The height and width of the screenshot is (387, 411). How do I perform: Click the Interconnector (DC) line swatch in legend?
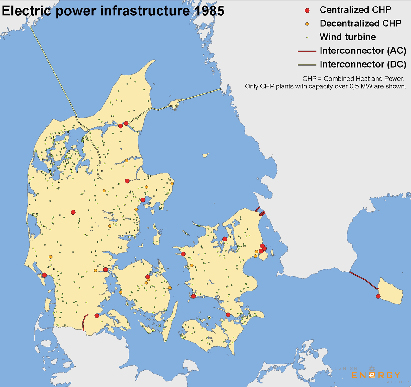(307, 64)
